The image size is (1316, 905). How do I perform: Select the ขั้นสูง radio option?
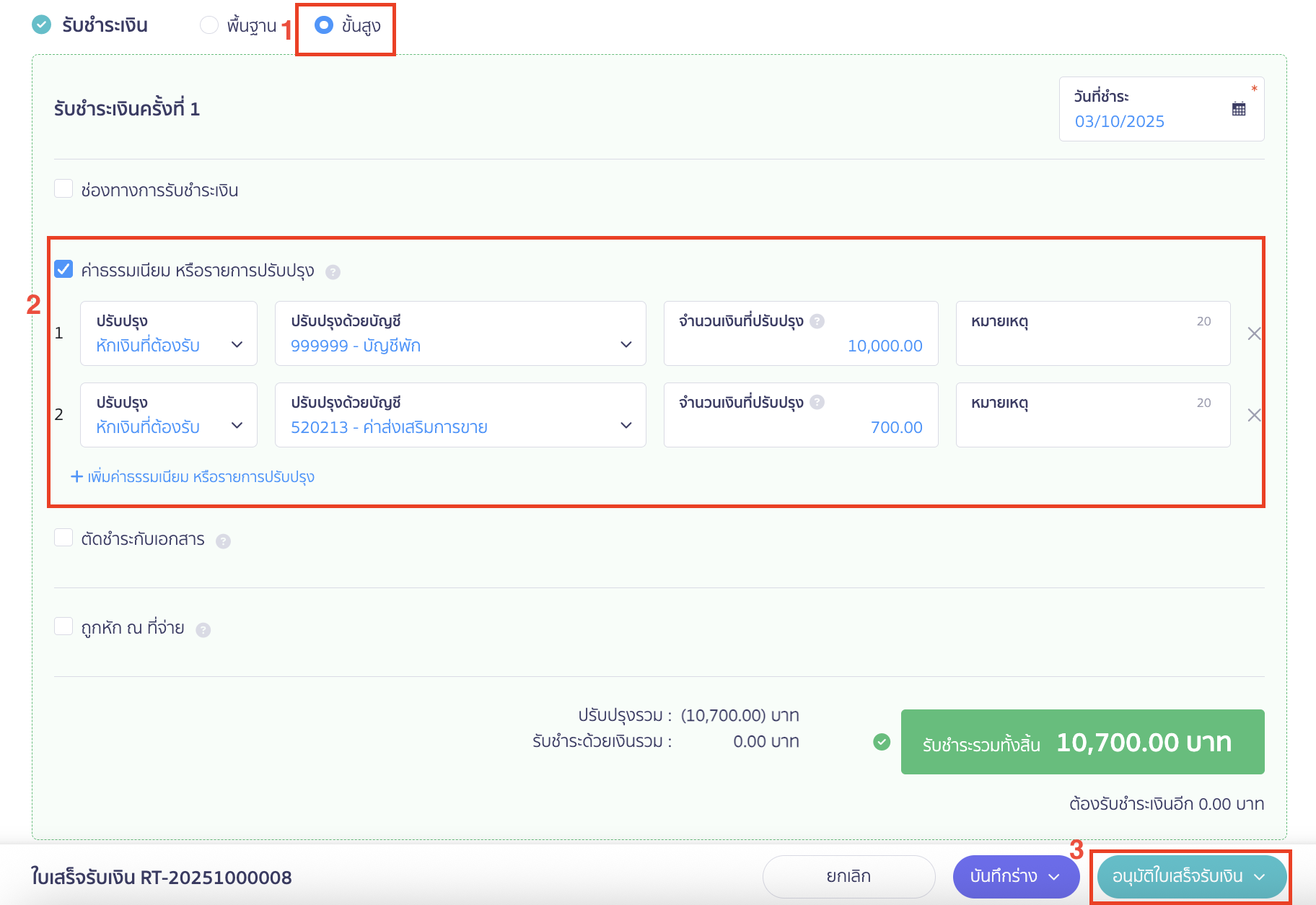(x=324, y=25)
